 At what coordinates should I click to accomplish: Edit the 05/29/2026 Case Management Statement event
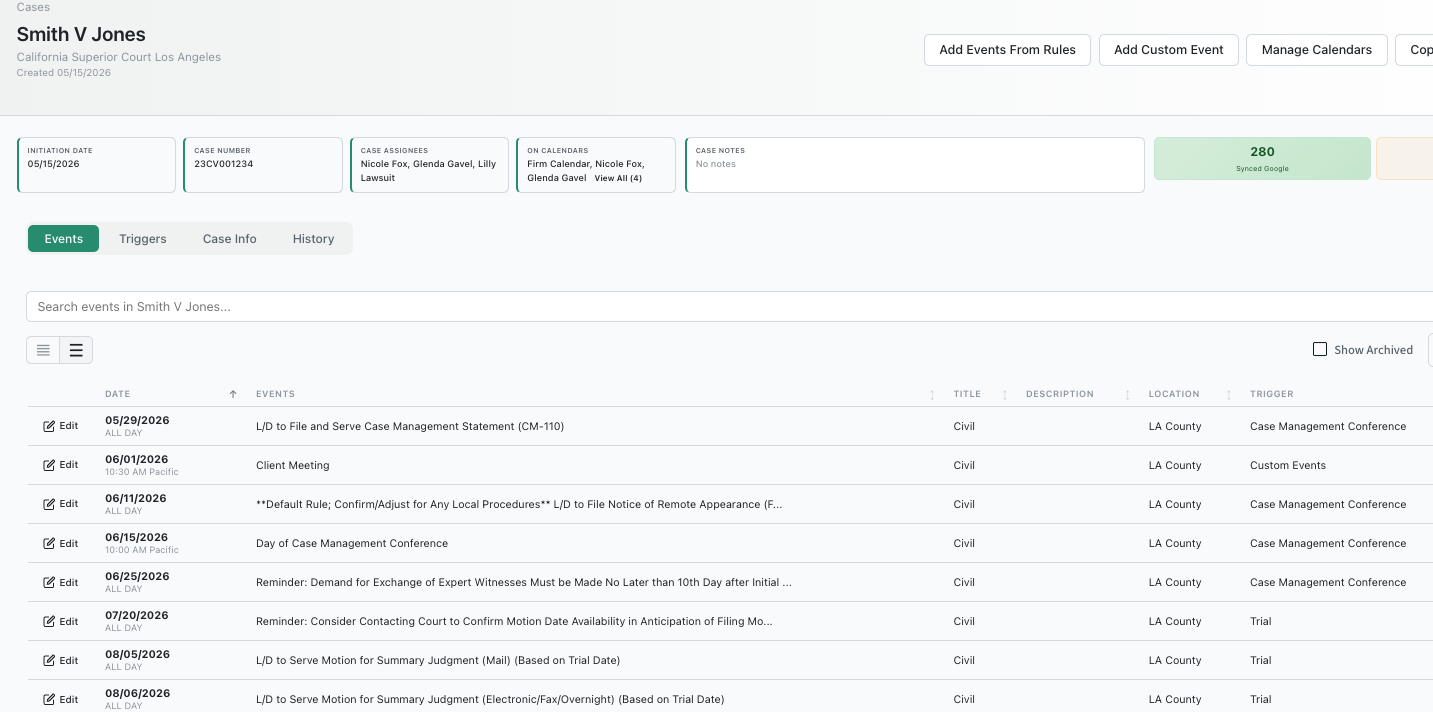tap(60, 426)
